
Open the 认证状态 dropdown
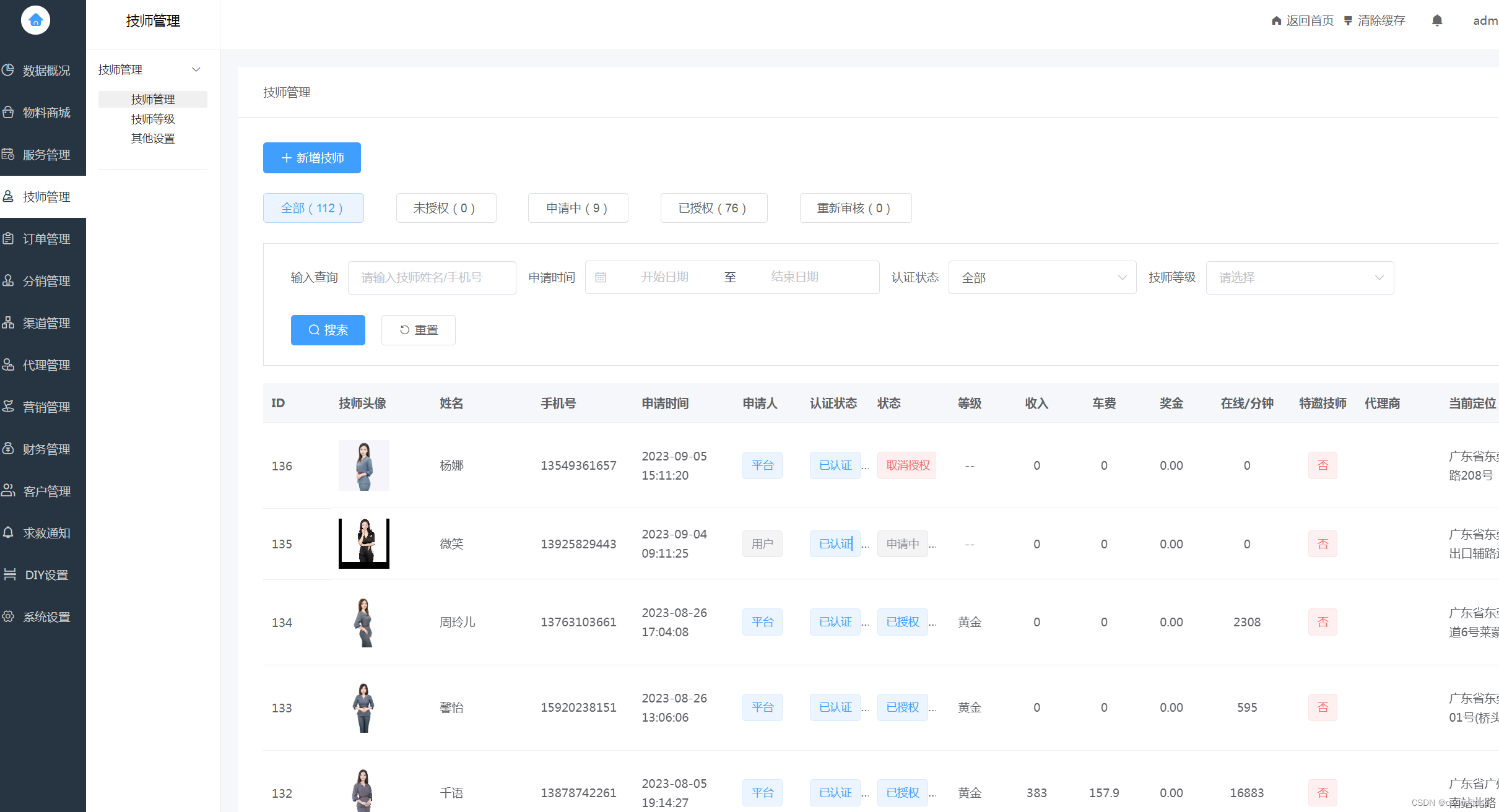1042,278
